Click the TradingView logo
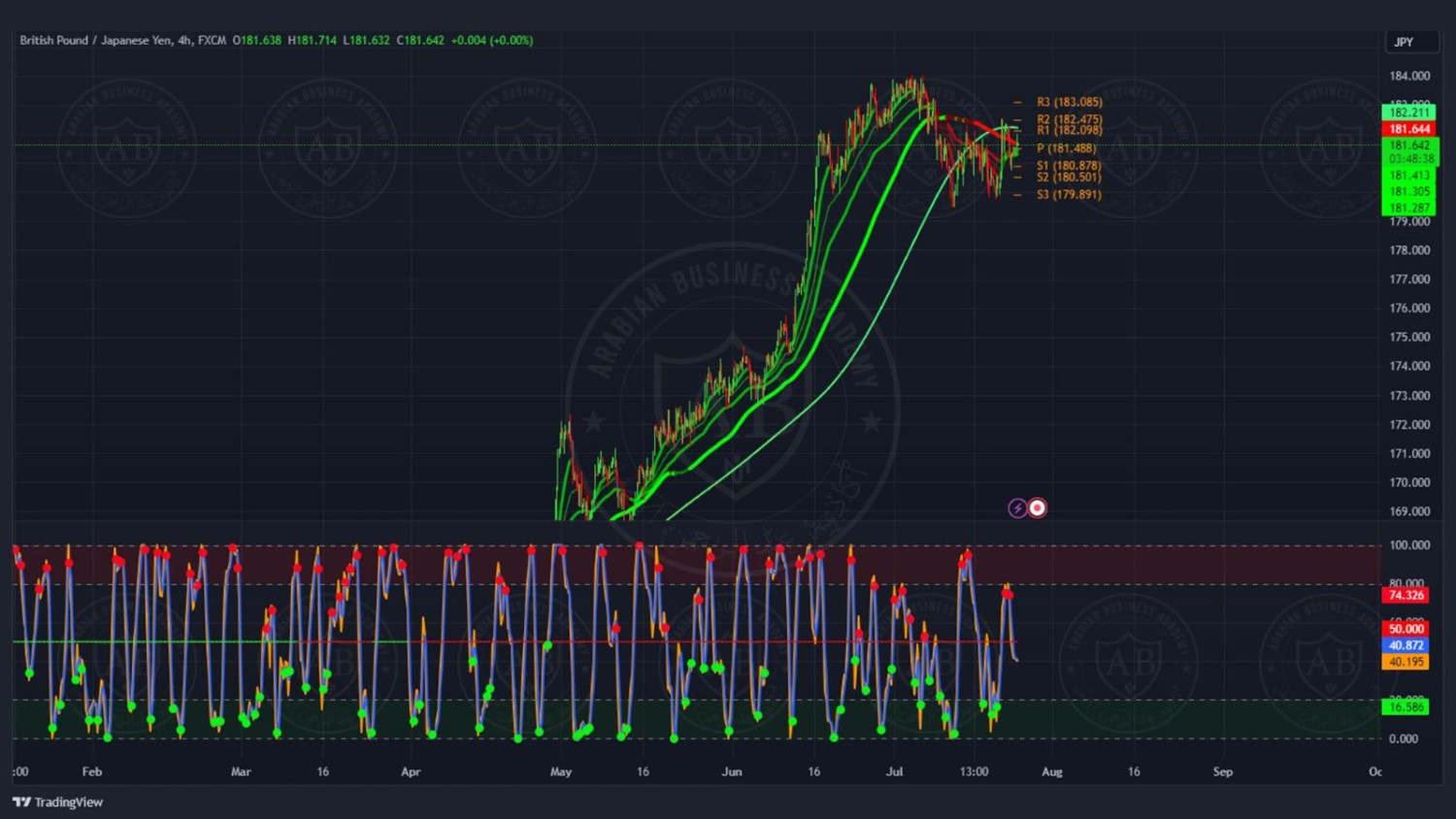This screenshot has height=819, width=1456. point(57,803)
